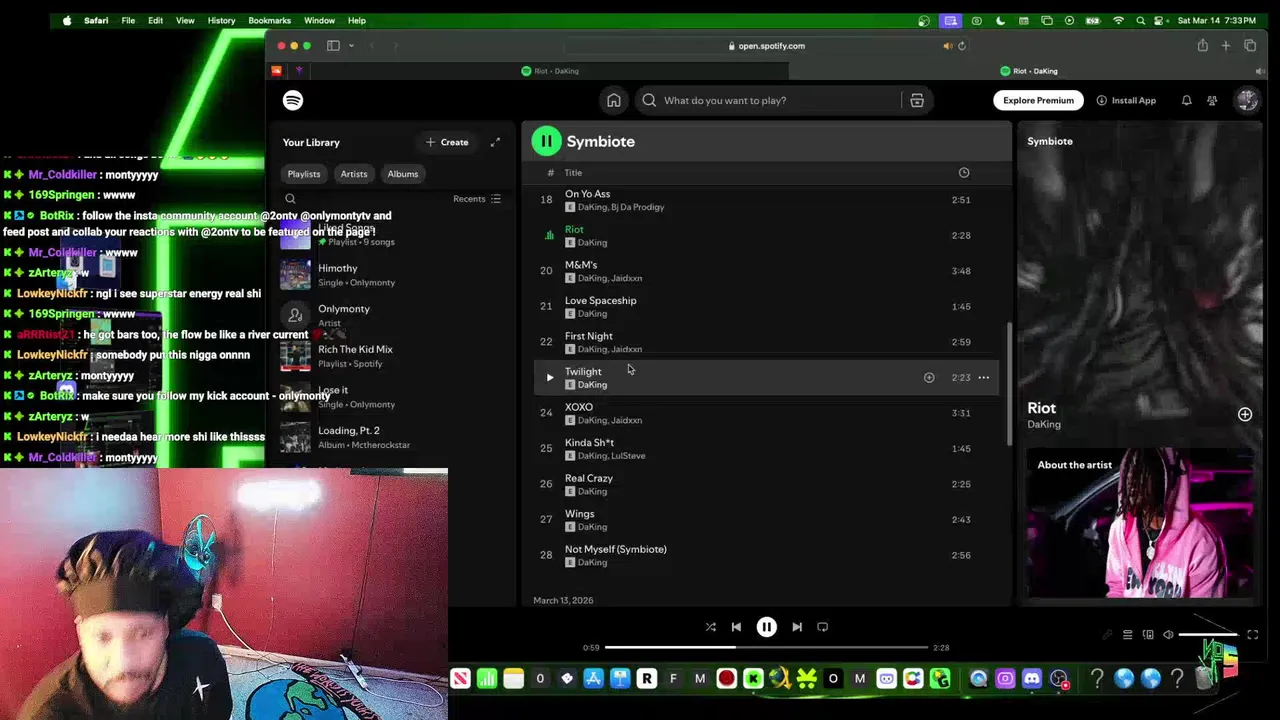The width and height of the screenshot is (1280, 720).
Task: Filter library by Albums
Action: (x=403, y=174)
